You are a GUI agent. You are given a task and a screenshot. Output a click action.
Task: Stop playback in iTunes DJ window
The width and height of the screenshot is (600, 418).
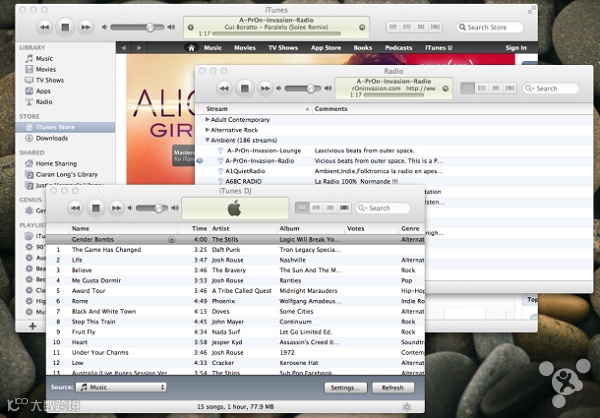point(96,208)
